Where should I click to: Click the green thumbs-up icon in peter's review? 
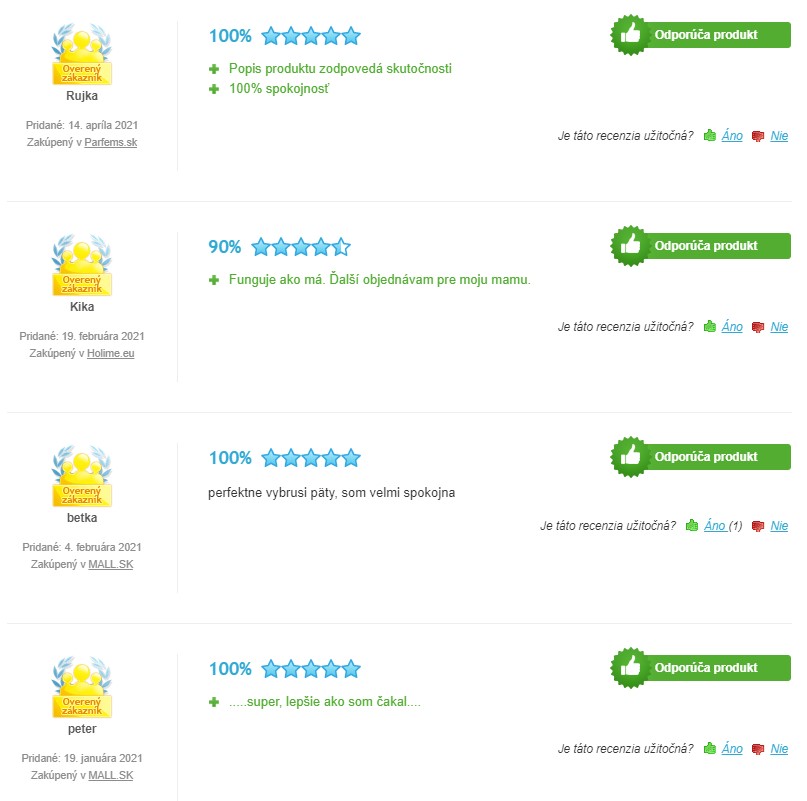710,748
